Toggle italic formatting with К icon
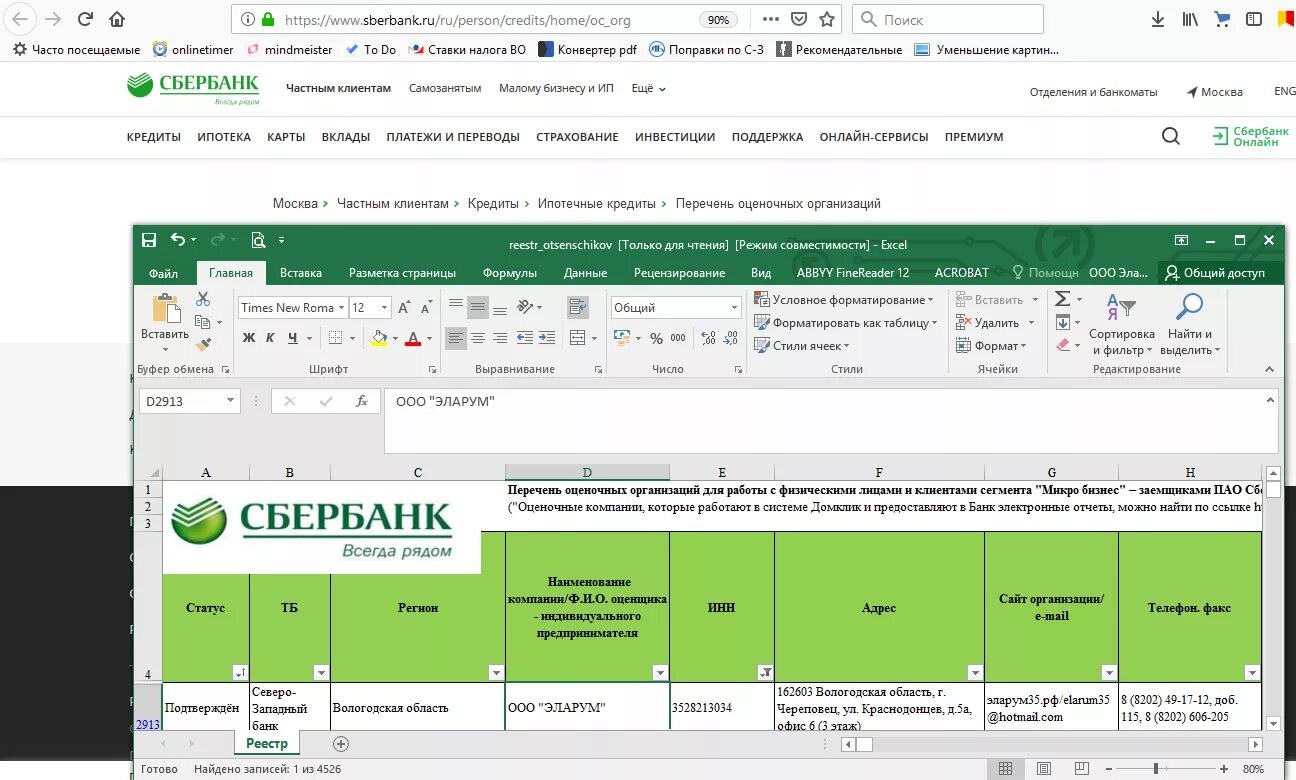 [269, 337]
